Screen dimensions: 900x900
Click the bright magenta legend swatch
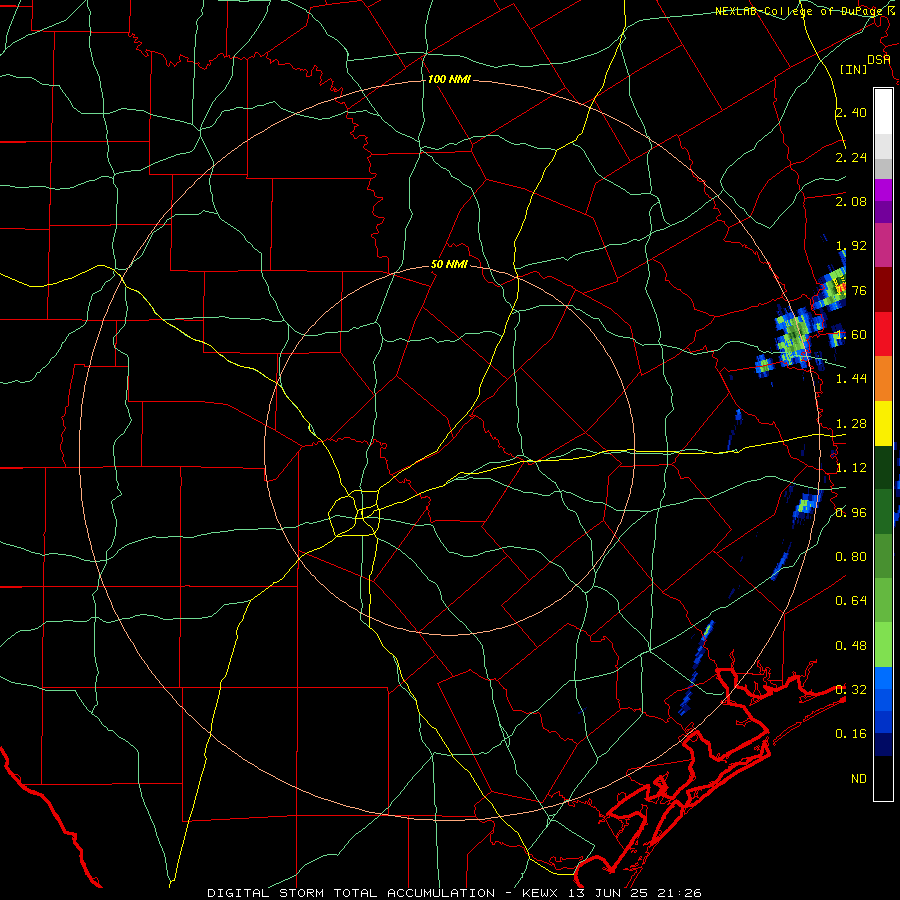(x=883, y=190)
